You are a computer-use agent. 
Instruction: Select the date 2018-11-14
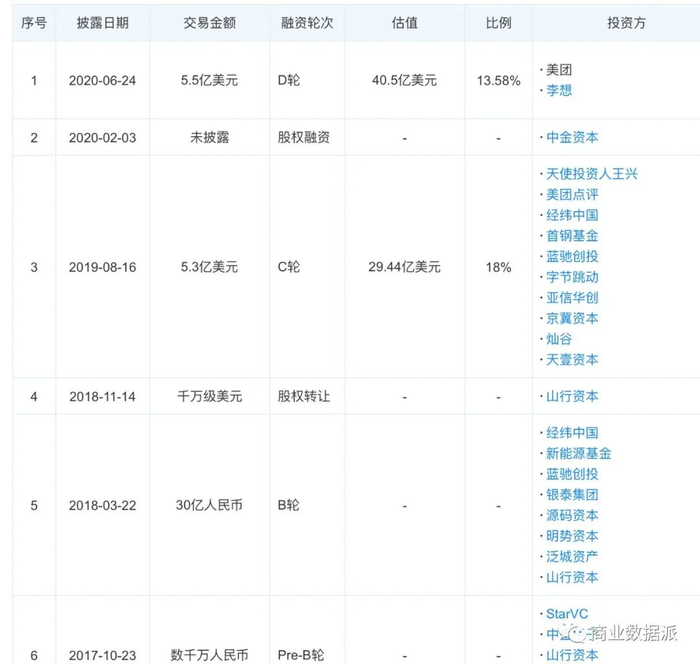coord(102,397)
